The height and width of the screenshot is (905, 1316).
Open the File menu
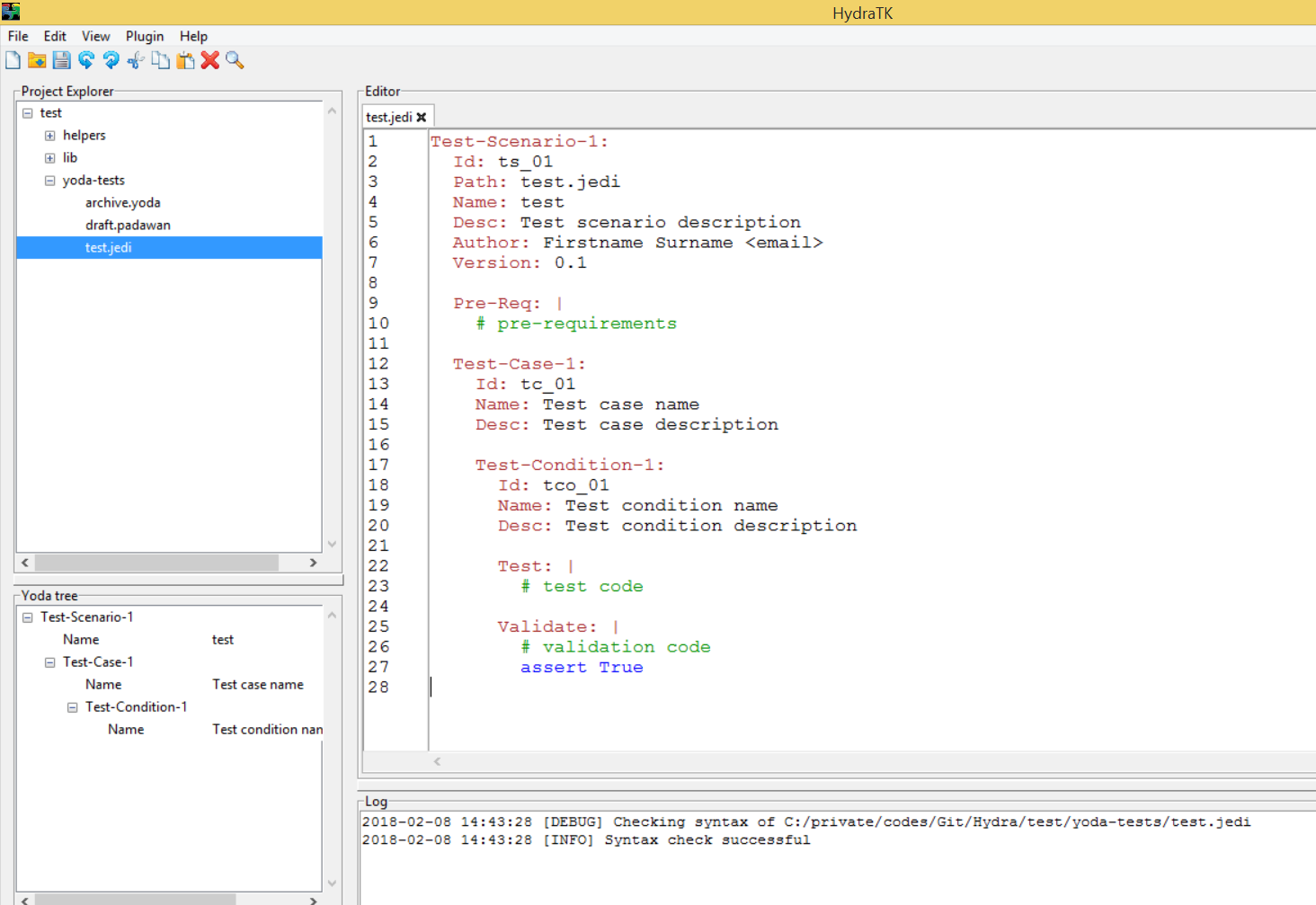(x=18, y=36)
